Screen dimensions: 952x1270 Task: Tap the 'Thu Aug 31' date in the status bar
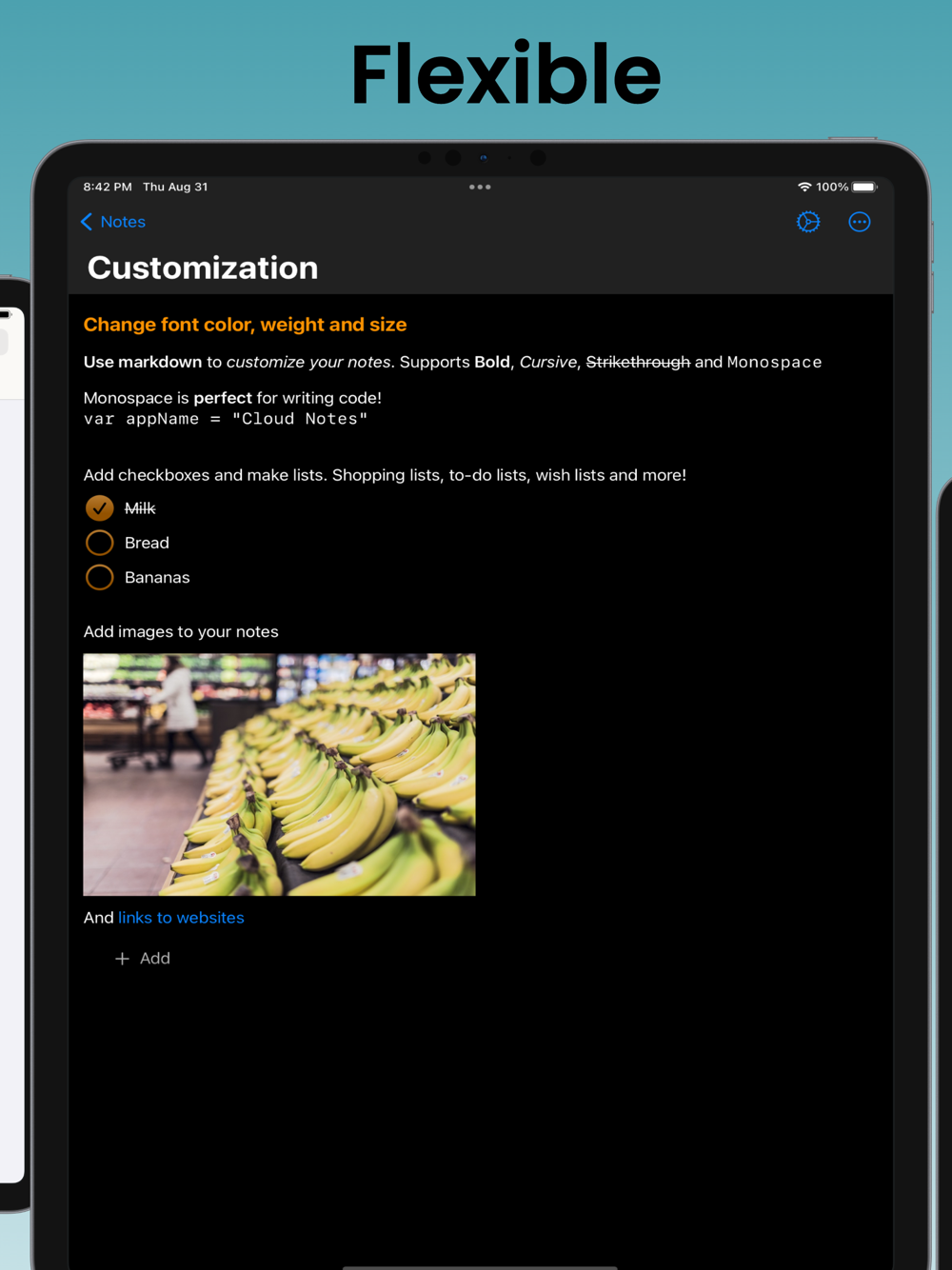(x=175, y=187)
